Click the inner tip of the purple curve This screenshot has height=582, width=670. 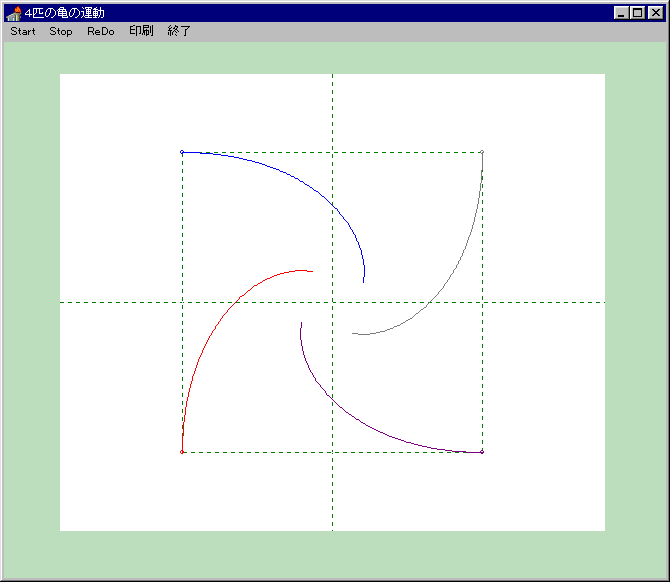point(301,322)
